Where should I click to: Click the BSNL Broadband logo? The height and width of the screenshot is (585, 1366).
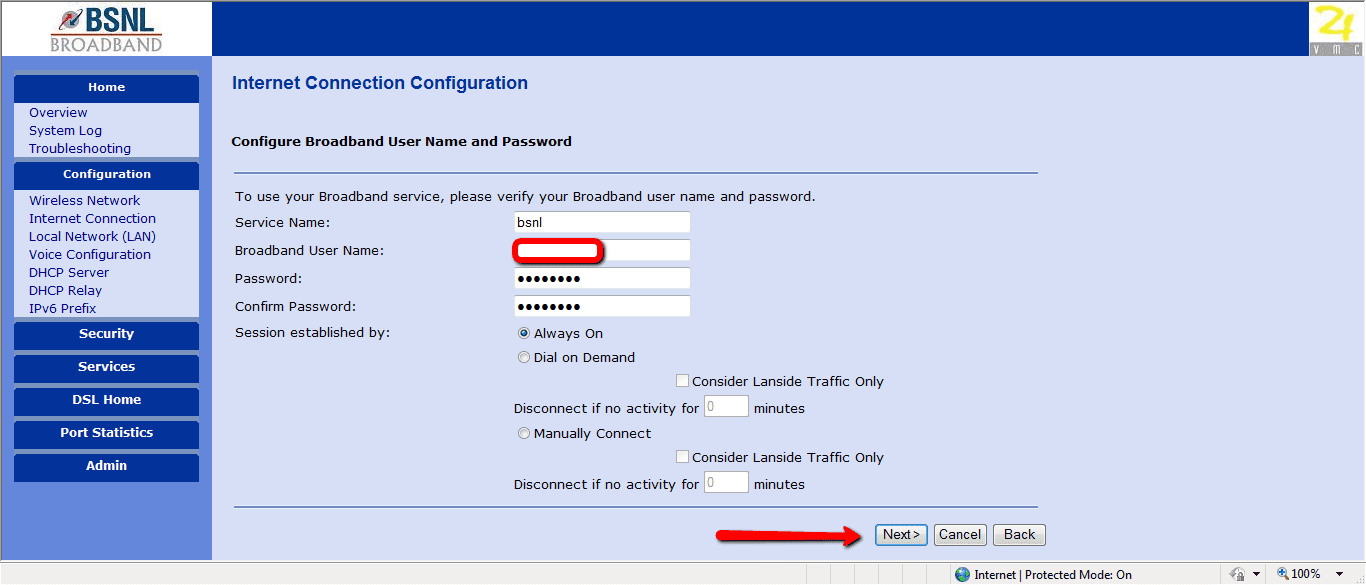(106, 28)
